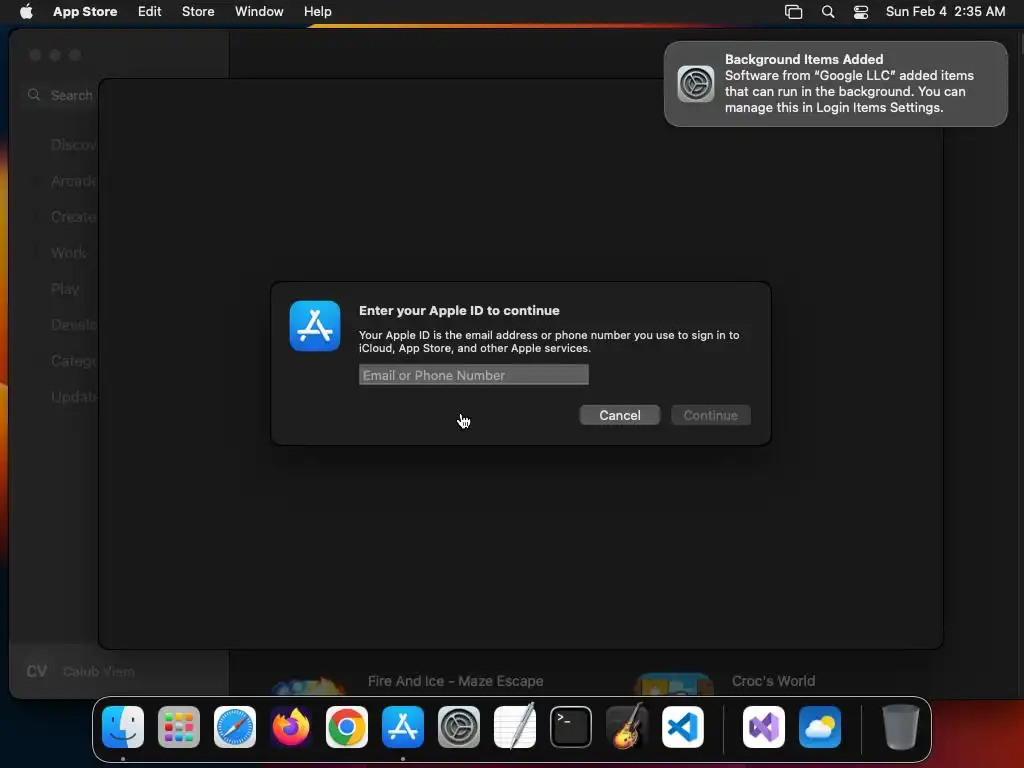This screenshot has width=1024, height=768.
Task: Select Discover in the App Store sidebar
Action: pyautogui.click(x=73, y=144)
